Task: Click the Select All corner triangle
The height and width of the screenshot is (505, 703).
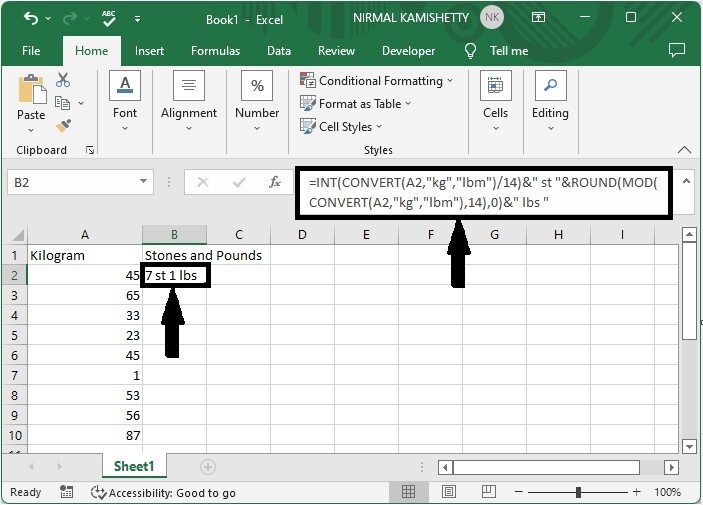Action: point(17,234)
